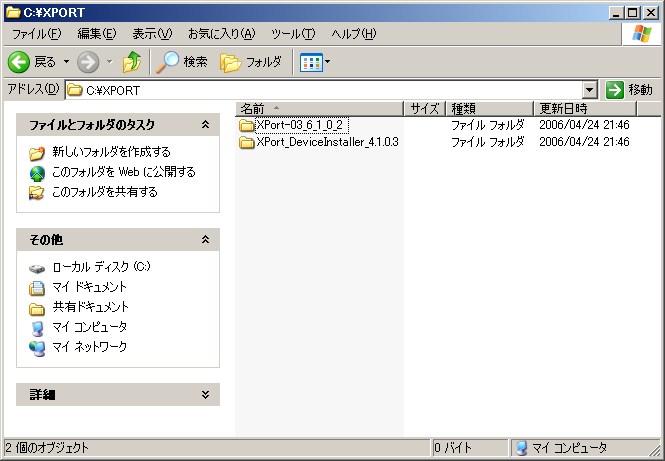Open the Views icon menu
This screenshot has width=665, height=461.
[x=311, y=62]
